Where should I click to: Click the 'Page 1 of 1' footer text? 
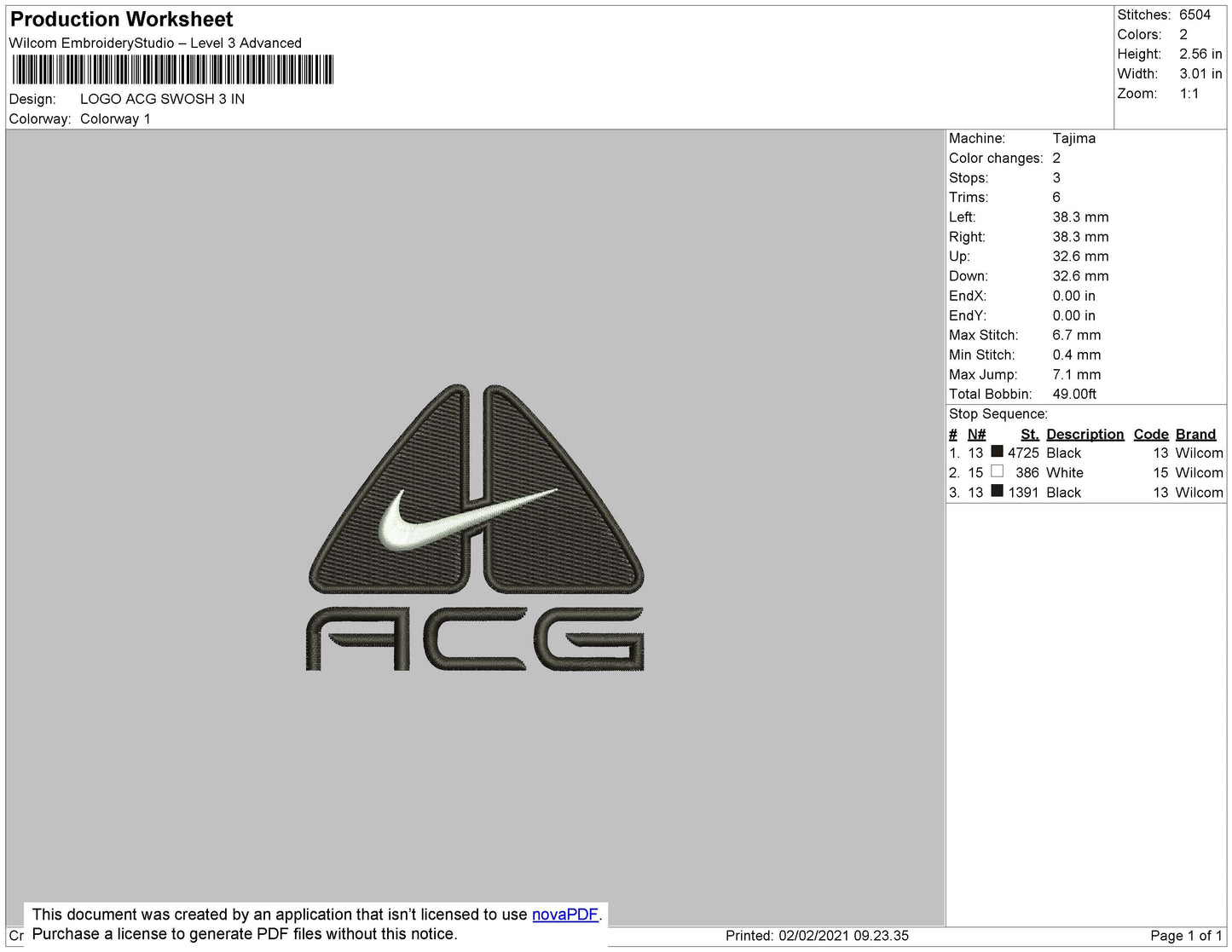(1187, 935)
